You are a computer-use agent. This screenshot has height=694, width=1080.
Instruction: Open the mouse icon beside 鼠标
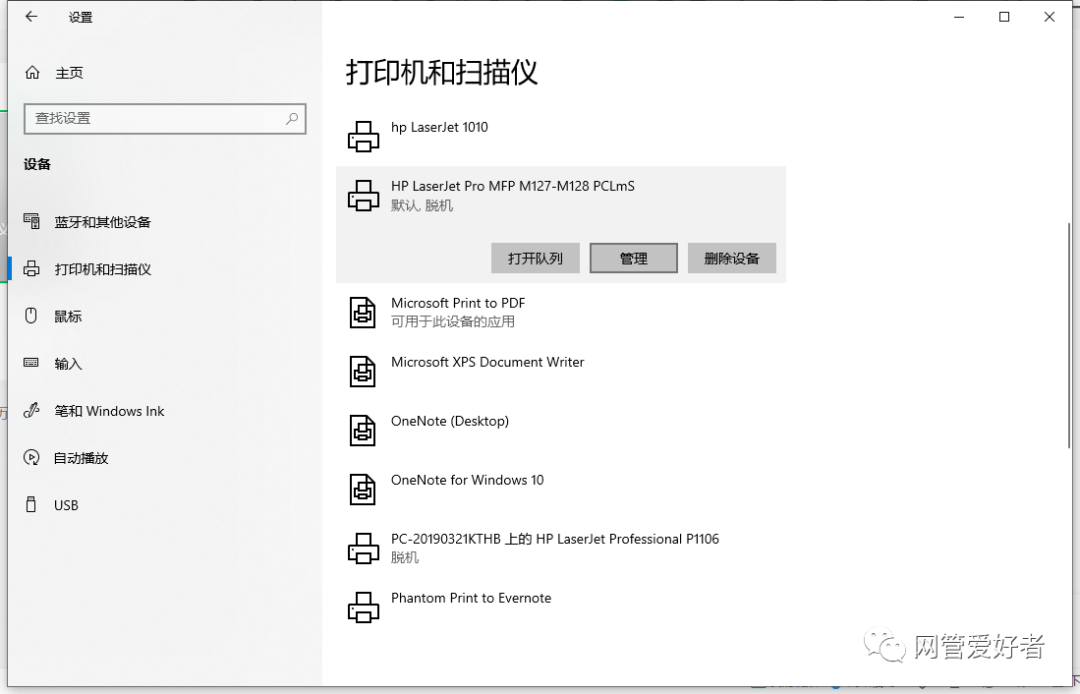[31, 315]
